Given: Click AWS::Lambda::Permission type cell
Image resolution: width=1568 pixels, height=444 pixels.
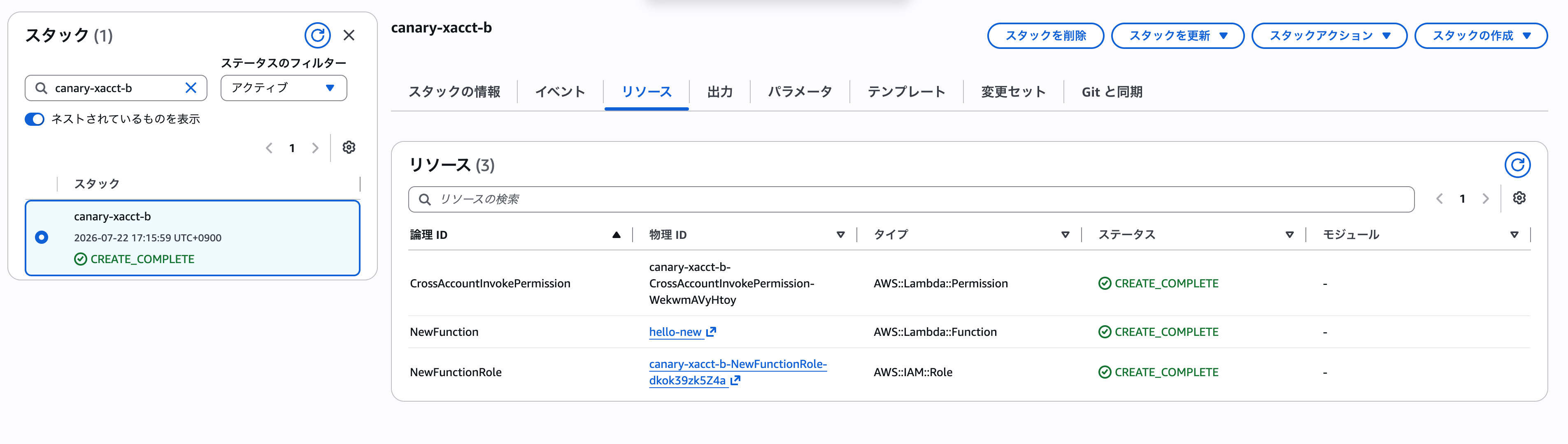Looking at the screenshot, I should point(940,283).
